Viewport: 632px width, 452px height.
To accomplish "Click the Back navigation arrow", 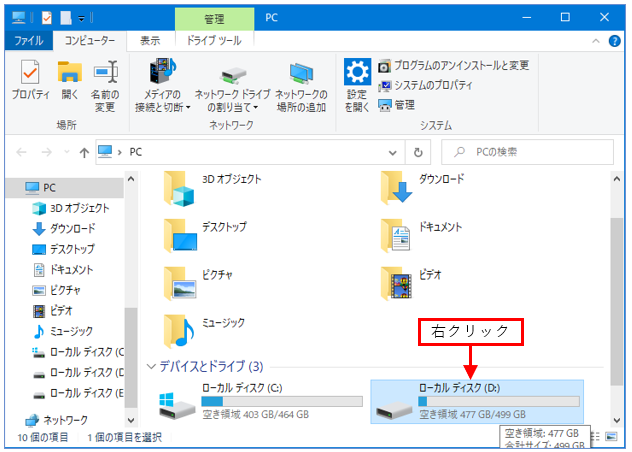I will coord(21,152).
